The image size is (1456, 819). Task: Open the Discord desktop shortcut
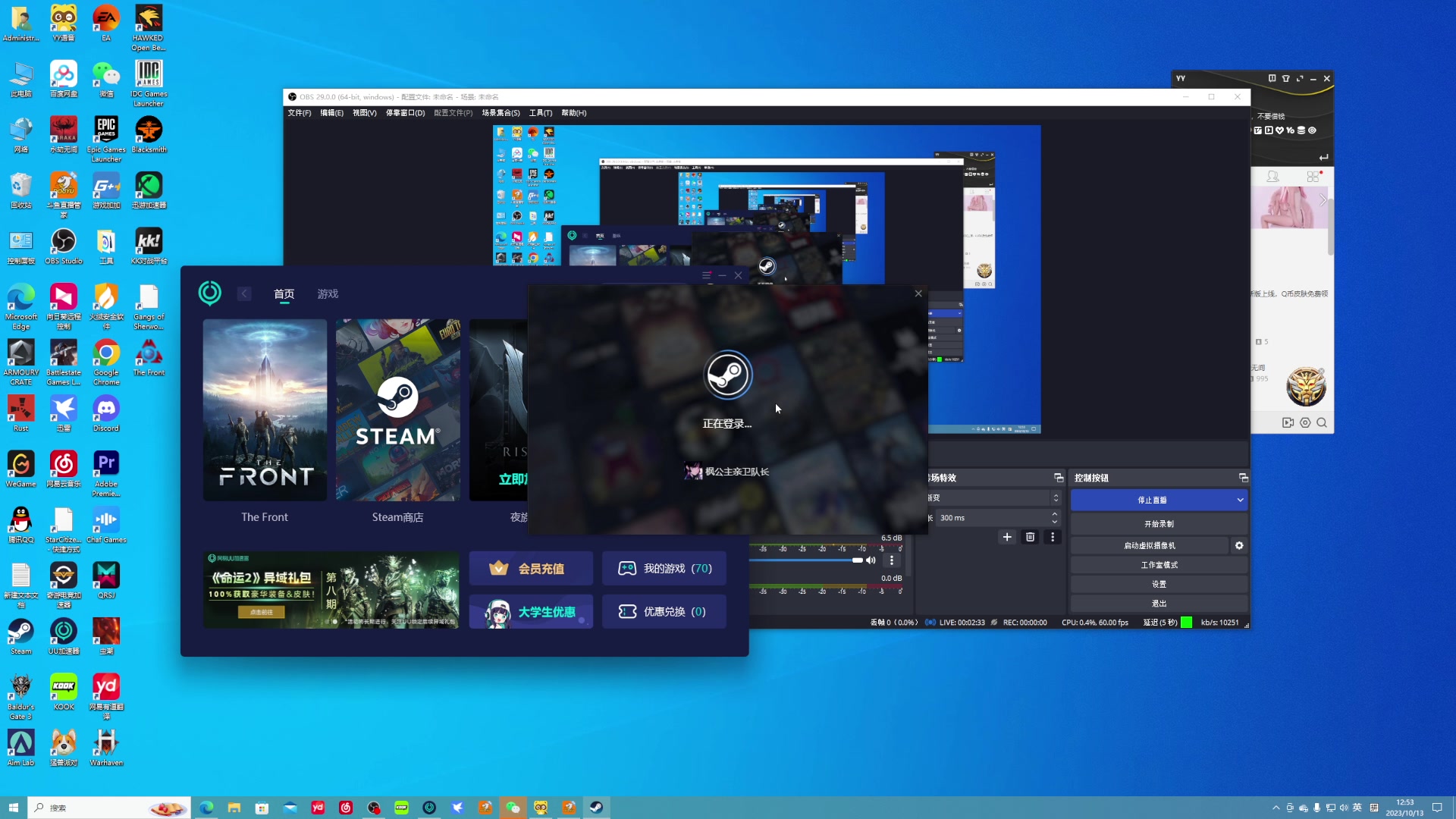click(106, 414)
